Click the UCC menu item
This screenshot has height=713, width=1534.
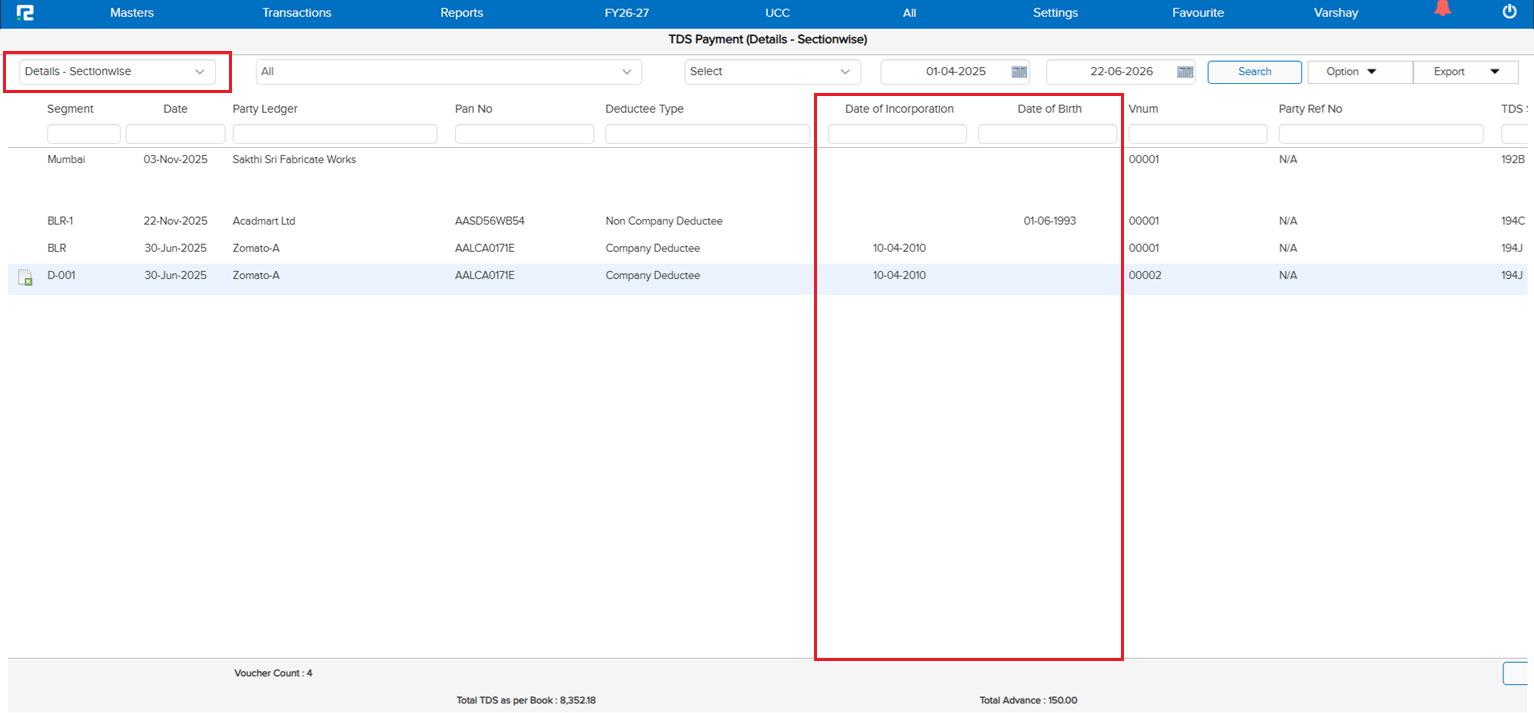(x=777, y=13)
